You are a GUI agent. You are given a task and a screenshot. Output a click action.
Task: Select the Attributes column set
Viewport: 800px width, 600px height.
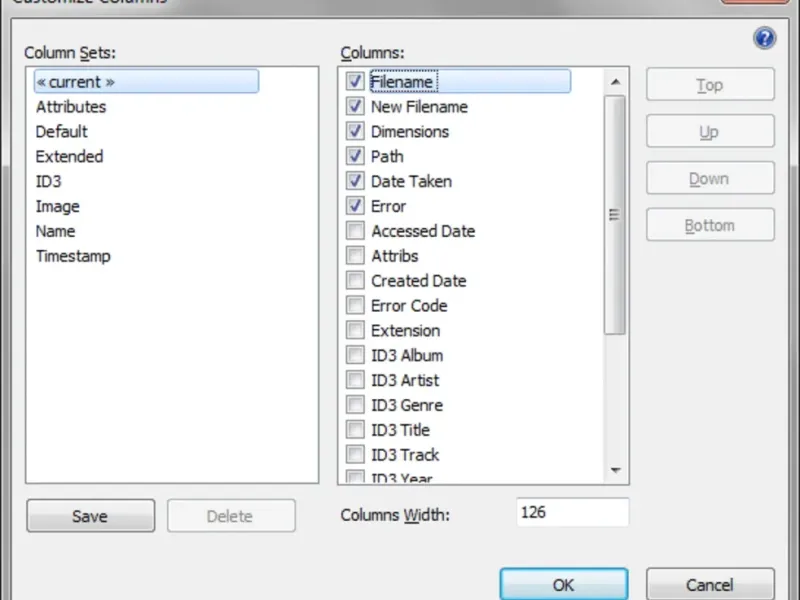[x=71, y=107]
